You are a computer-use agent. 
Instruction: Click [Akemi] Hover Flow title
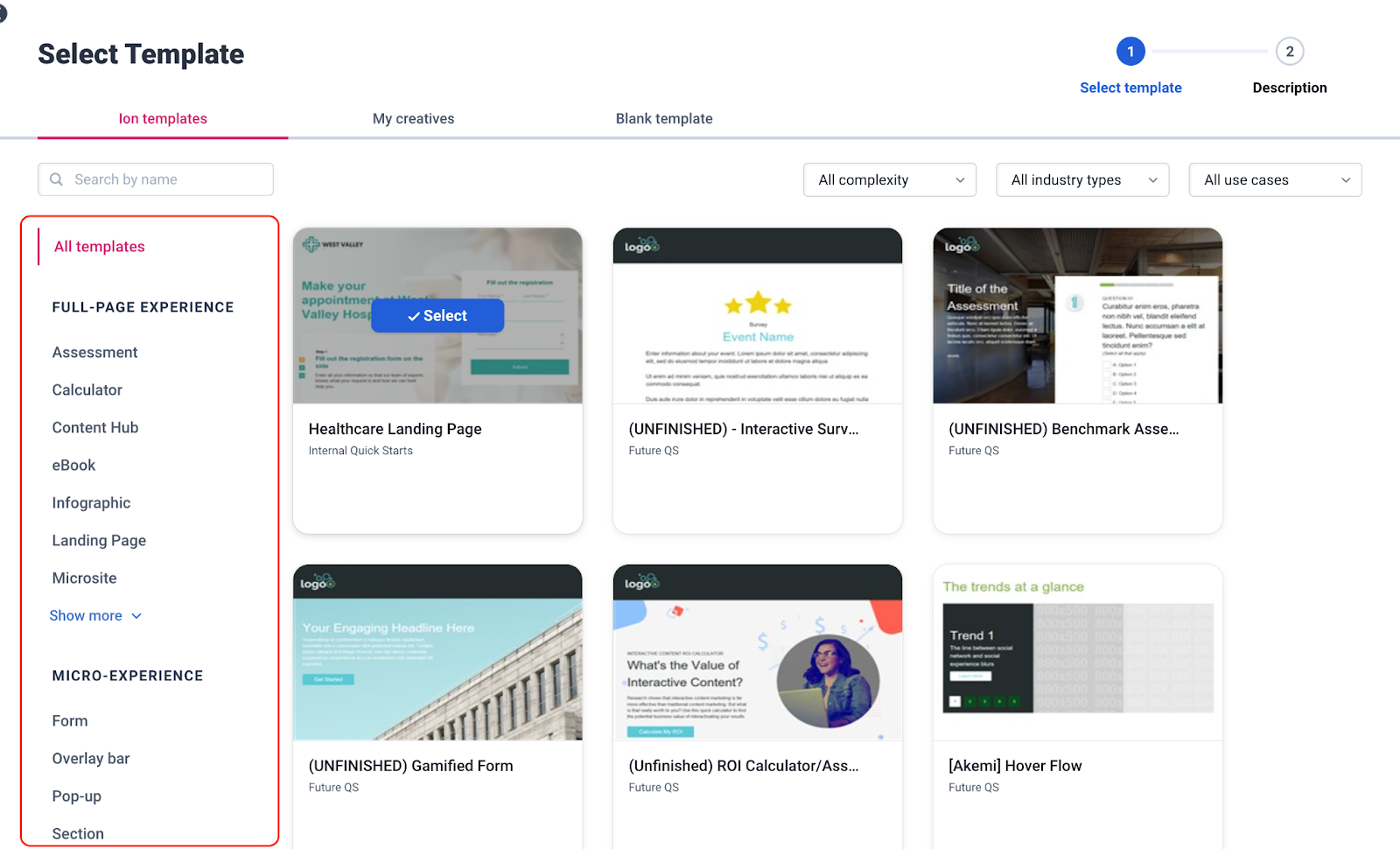[x=1015, y=766]
